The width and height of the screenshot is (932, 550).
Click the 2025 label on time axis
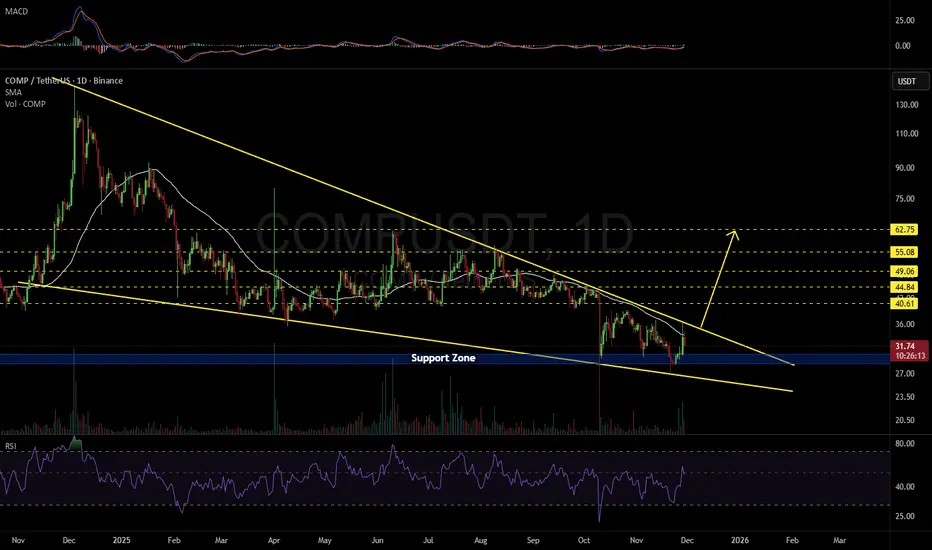pos(121,540)
